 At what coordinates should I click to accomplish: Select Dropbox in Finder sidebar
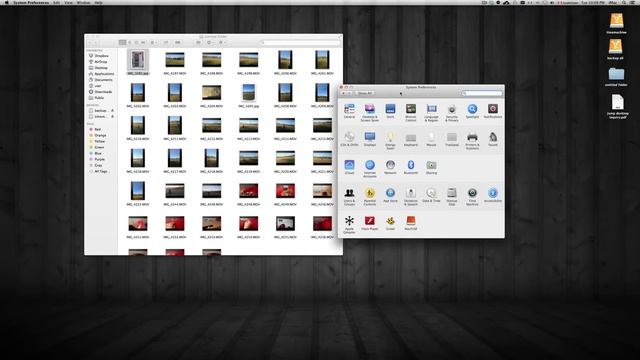point(98,56)
